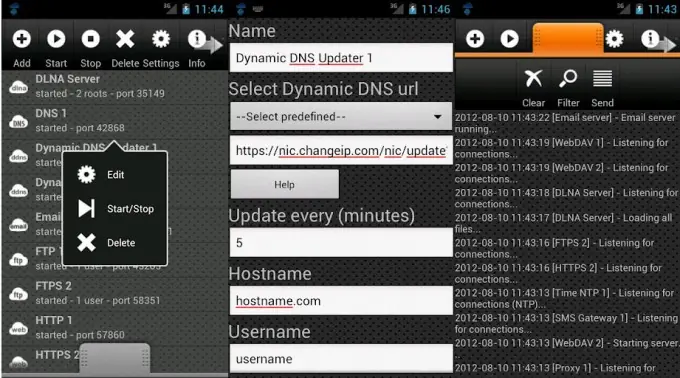Select the HTTP 1 web cloud icon
Image resolution: width=680 pixels, height=378 pixels.
pyautogui.click(x=19, y=329)
